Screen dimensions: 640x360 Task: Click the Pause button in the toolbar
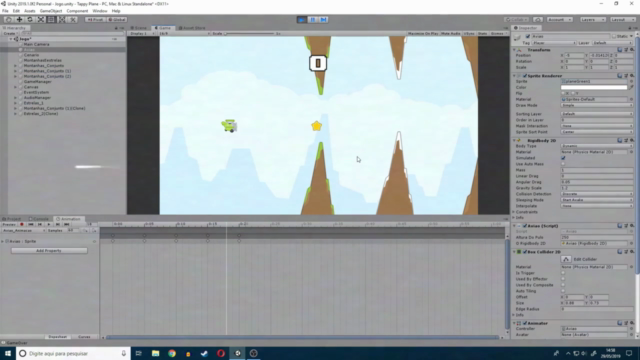313,20
